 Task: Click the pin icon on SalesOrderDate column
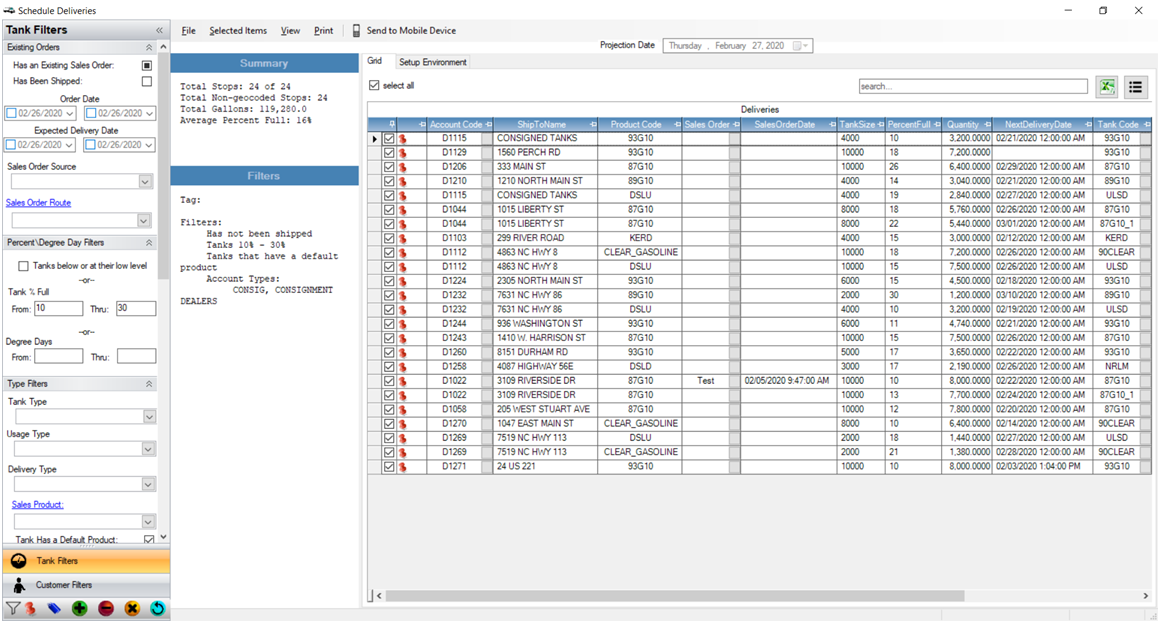point(832,124)
